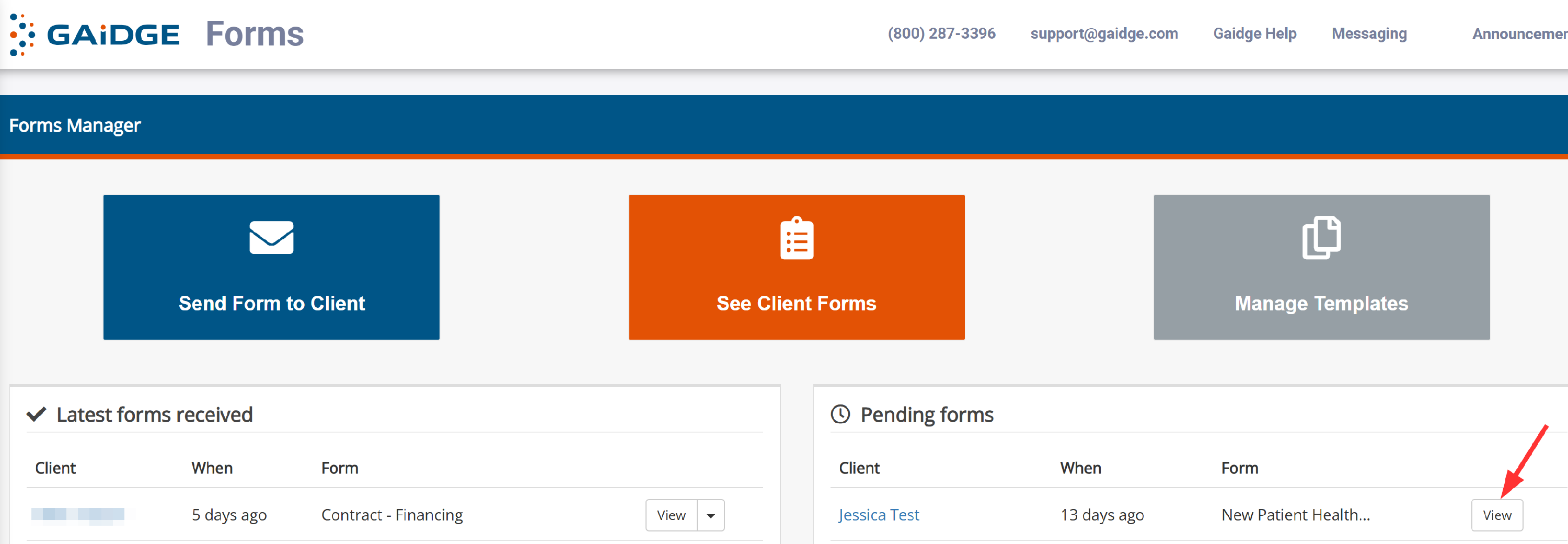Viewport: 1568px width, 544px height.
Task: Click the clock icon beside Pending forms
Action: pyautogui.click(x=840, y=414)
